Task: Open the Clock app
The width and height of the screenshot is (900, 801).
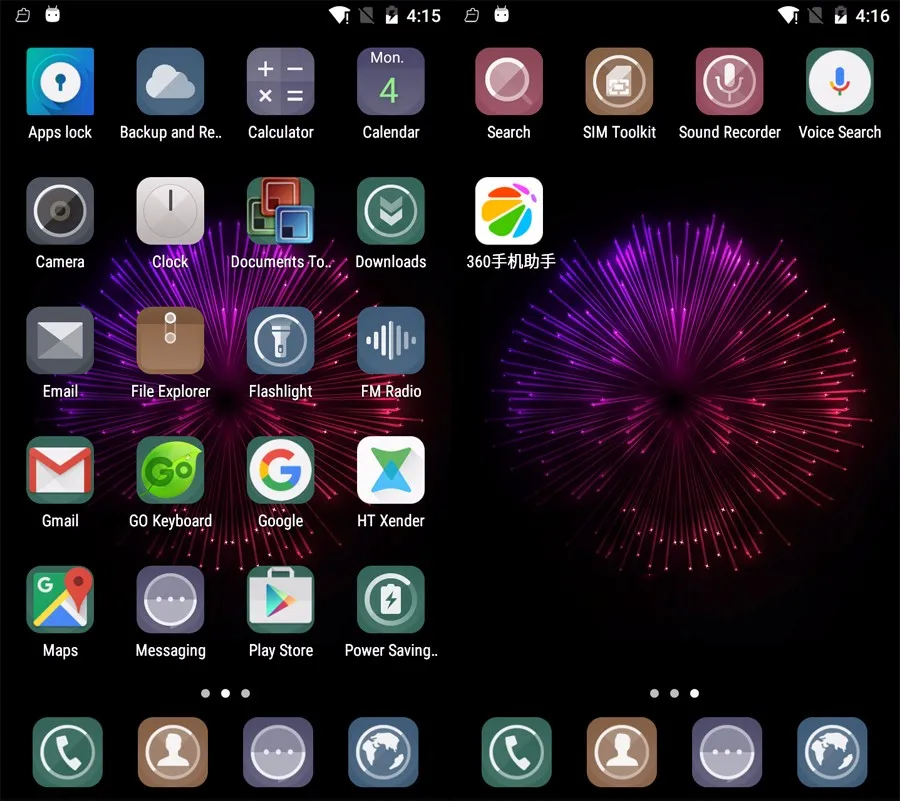Action: pyautogui.click(x=170, y=211)
